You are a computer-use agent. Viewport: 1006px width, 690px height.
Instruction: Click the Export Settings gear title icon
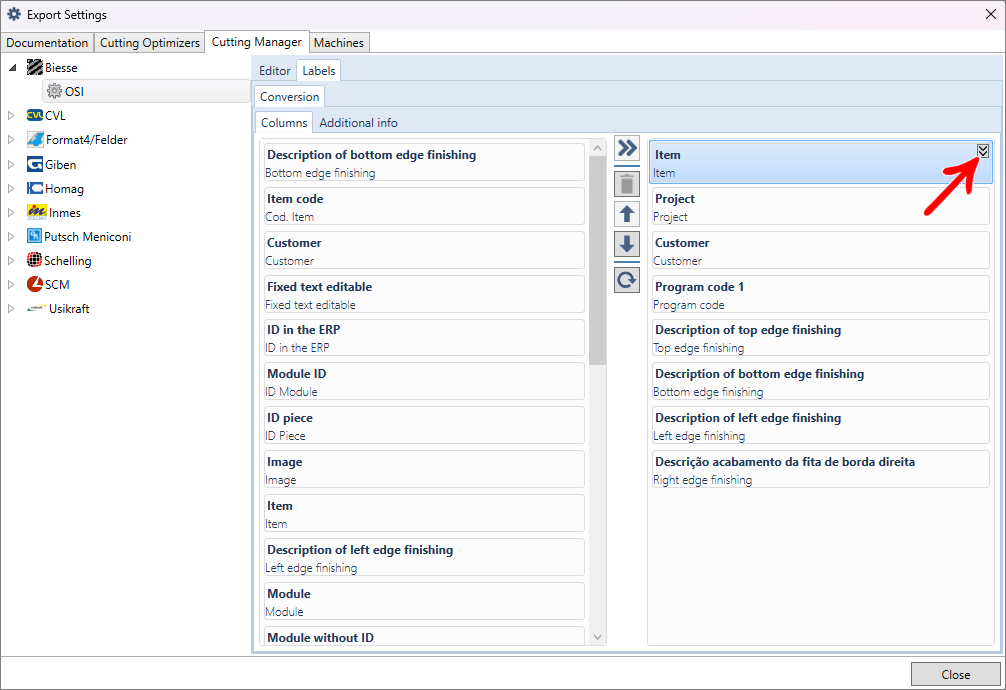(x=13, y=14)
